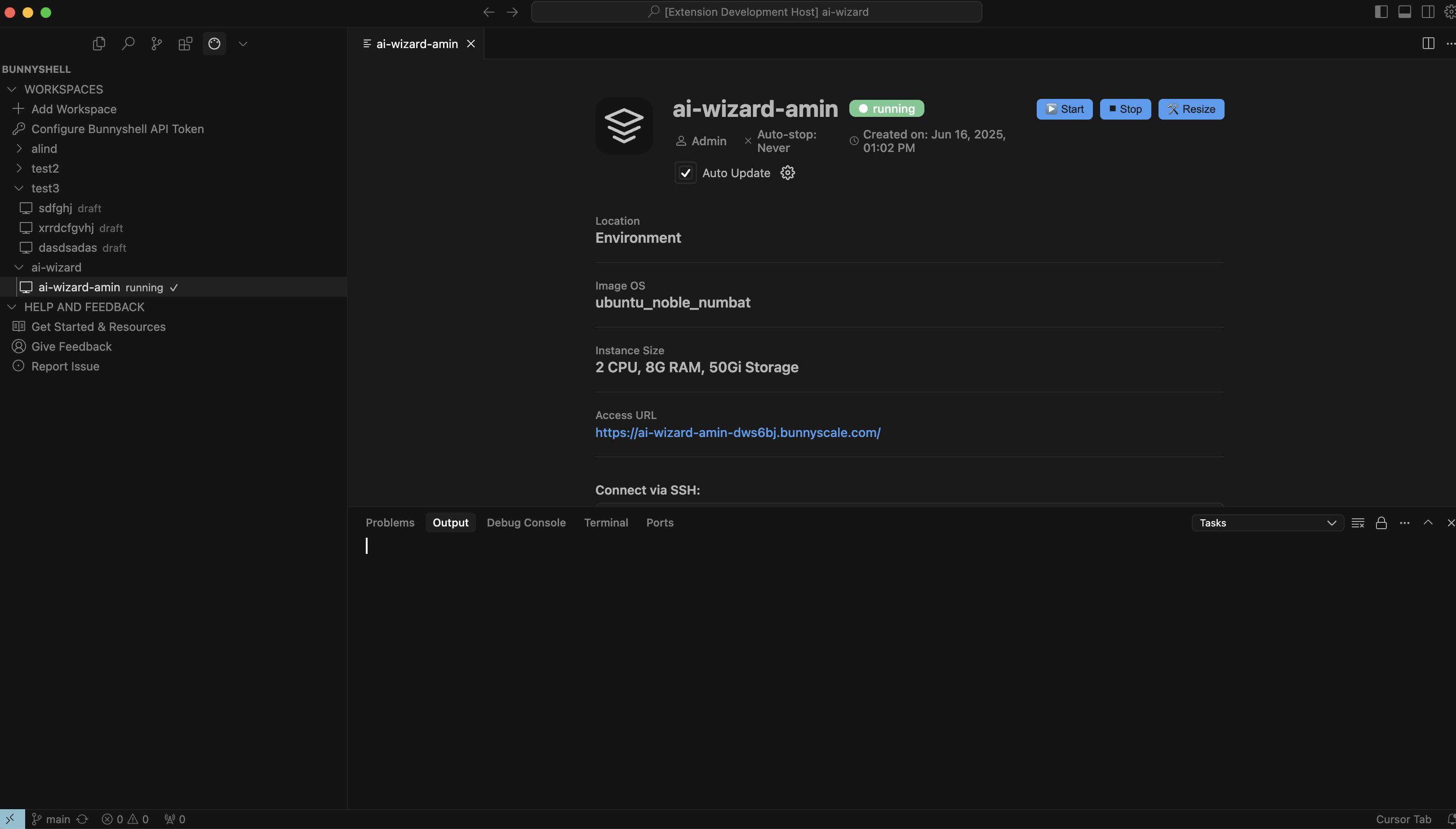Click Add Workspace
The image size is (1456, 829).
(73, 109)
